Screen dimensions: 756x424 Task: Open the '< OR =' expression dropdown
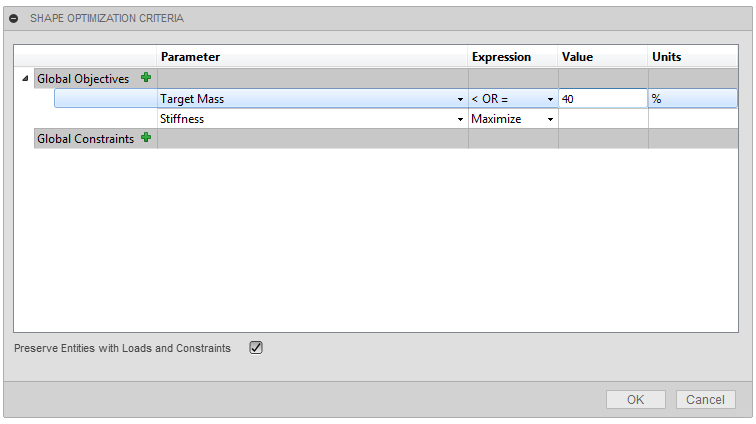tap(550, 100)
